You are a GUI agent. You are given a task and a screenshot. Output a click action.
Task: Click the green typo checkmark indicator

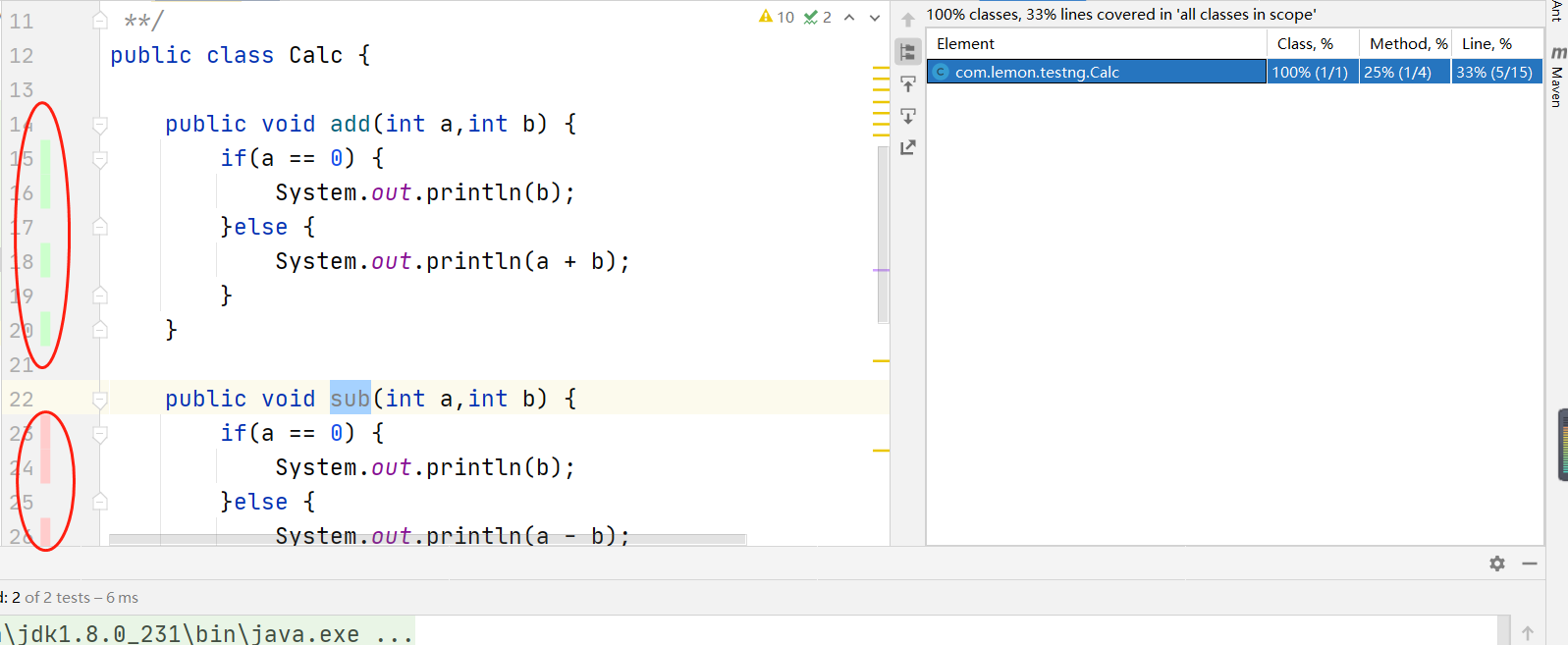pyautogui.click(x=817, y=17)
